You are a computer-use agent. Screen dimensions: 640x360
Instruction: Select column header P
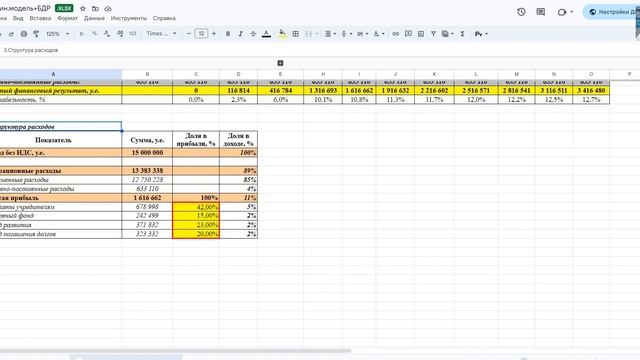629,74
